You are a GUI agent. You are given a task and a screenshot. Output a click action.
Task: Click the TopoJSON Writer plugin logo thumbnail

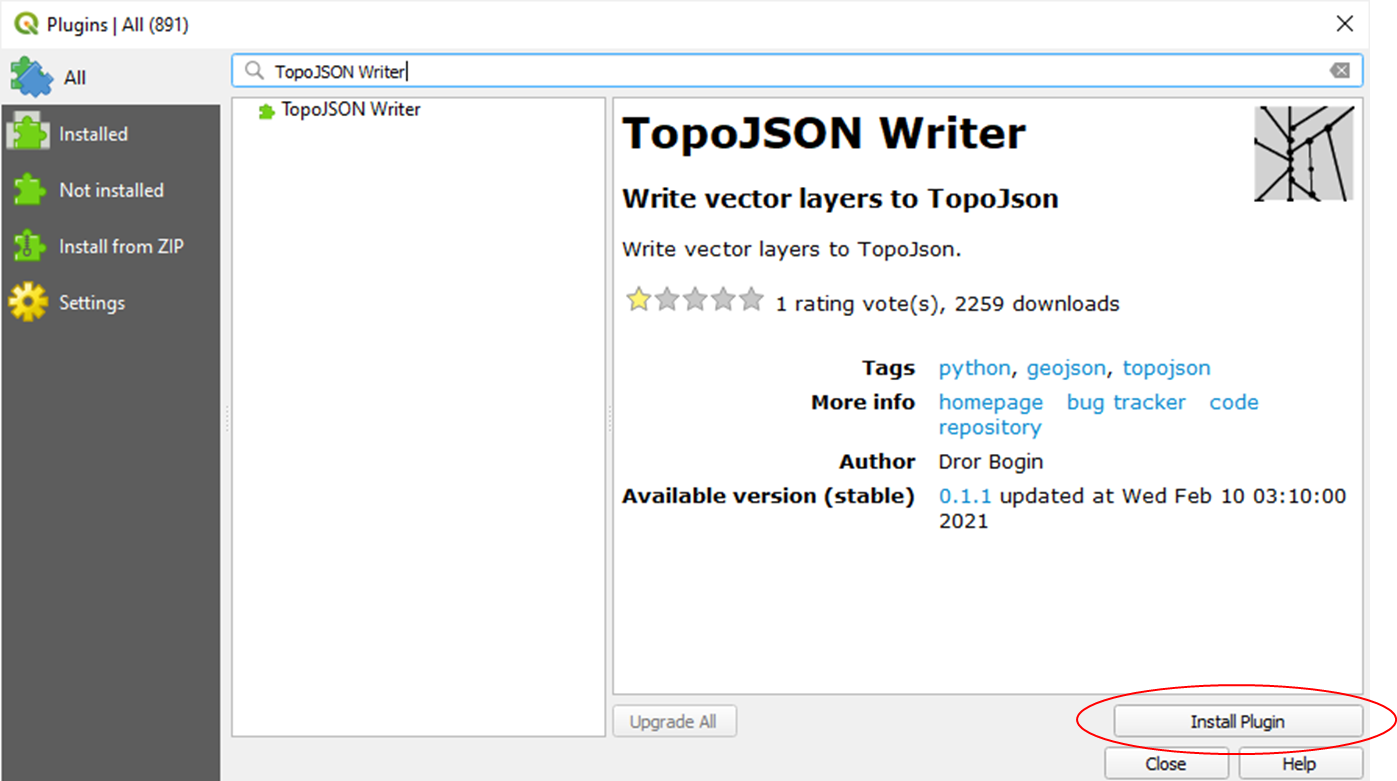point(1303,154)
